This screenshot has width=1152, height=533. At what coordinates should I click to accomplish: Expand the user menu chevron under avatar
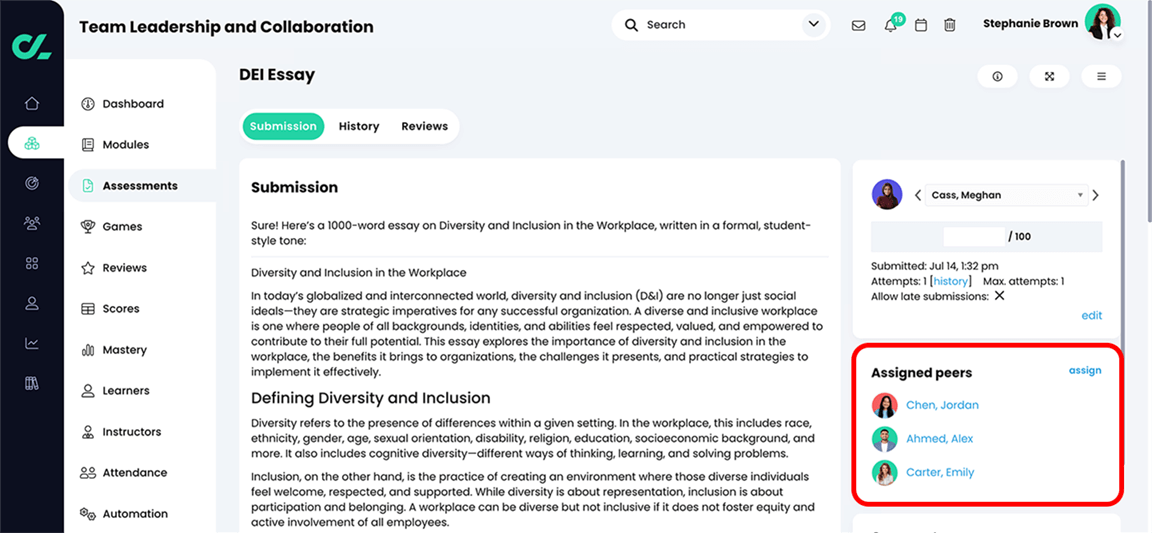click(1117, 35)
